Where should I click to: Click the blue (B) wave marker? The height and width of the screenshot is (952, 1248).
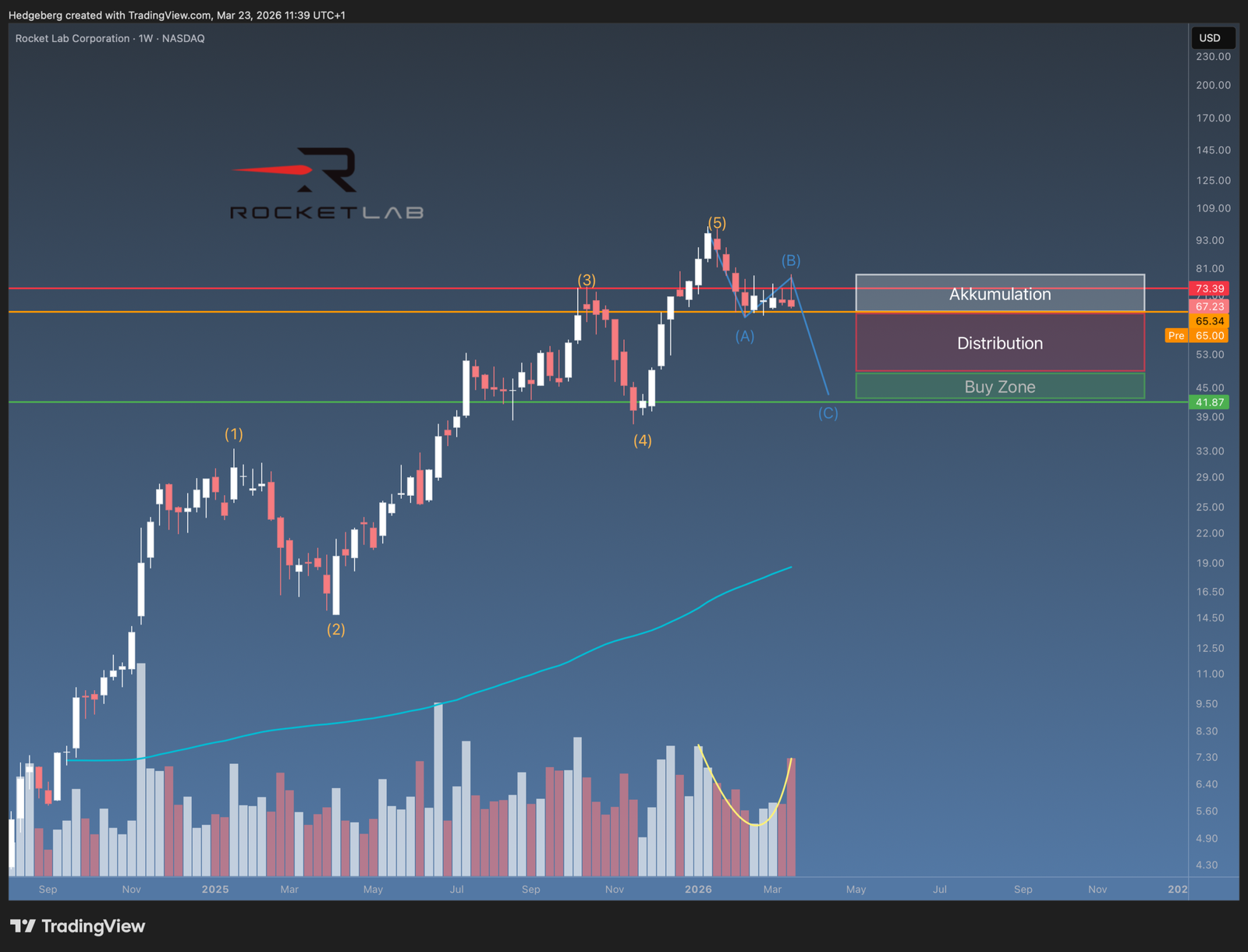tap(791, 260)
